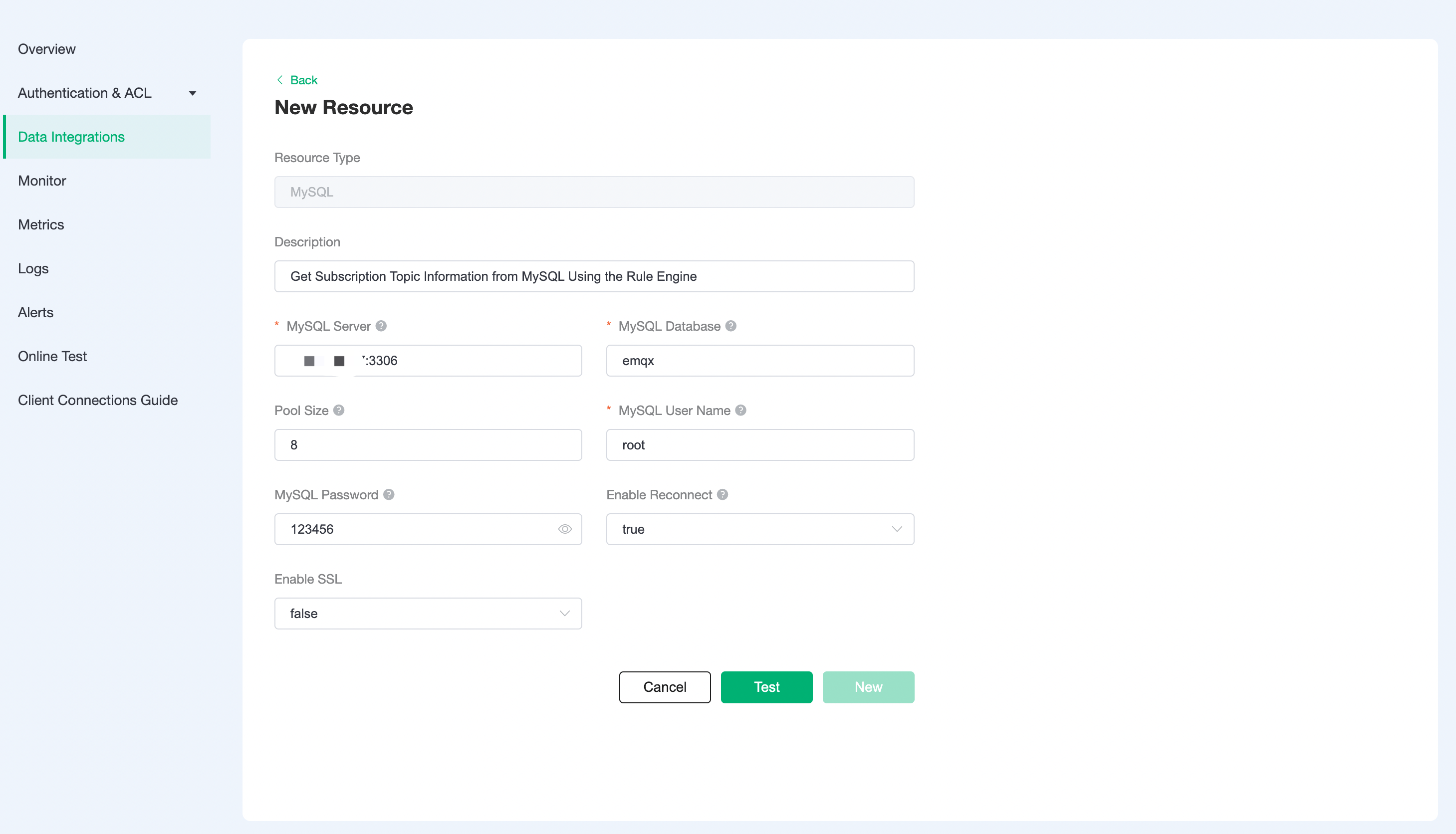The height and width of the screenshot is (834, 1456).
Task: Click the Test button
Action: click(767, 687)
